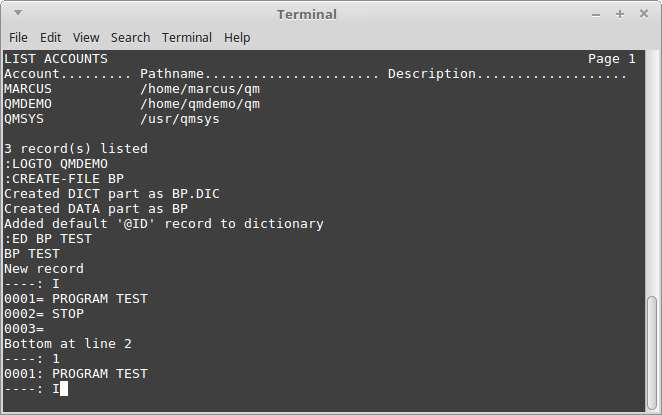662x415 pixels.
Task: Click the /home/qmdemo/qm pathname text
Action: tap(200, 104)
